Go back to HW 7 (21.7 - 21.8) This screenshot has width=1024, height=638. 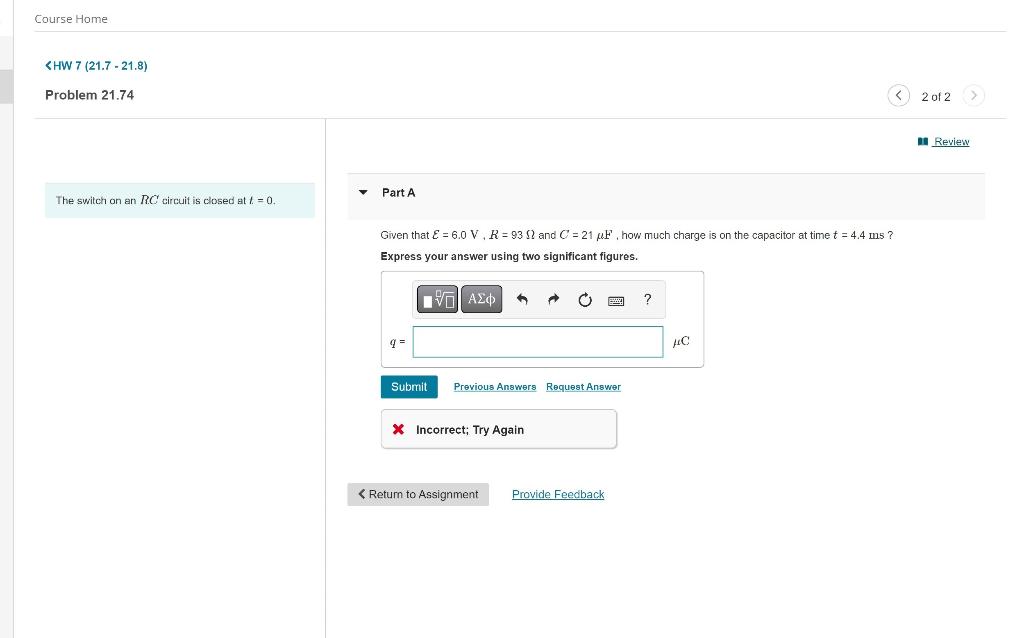[x=96, y=65]
